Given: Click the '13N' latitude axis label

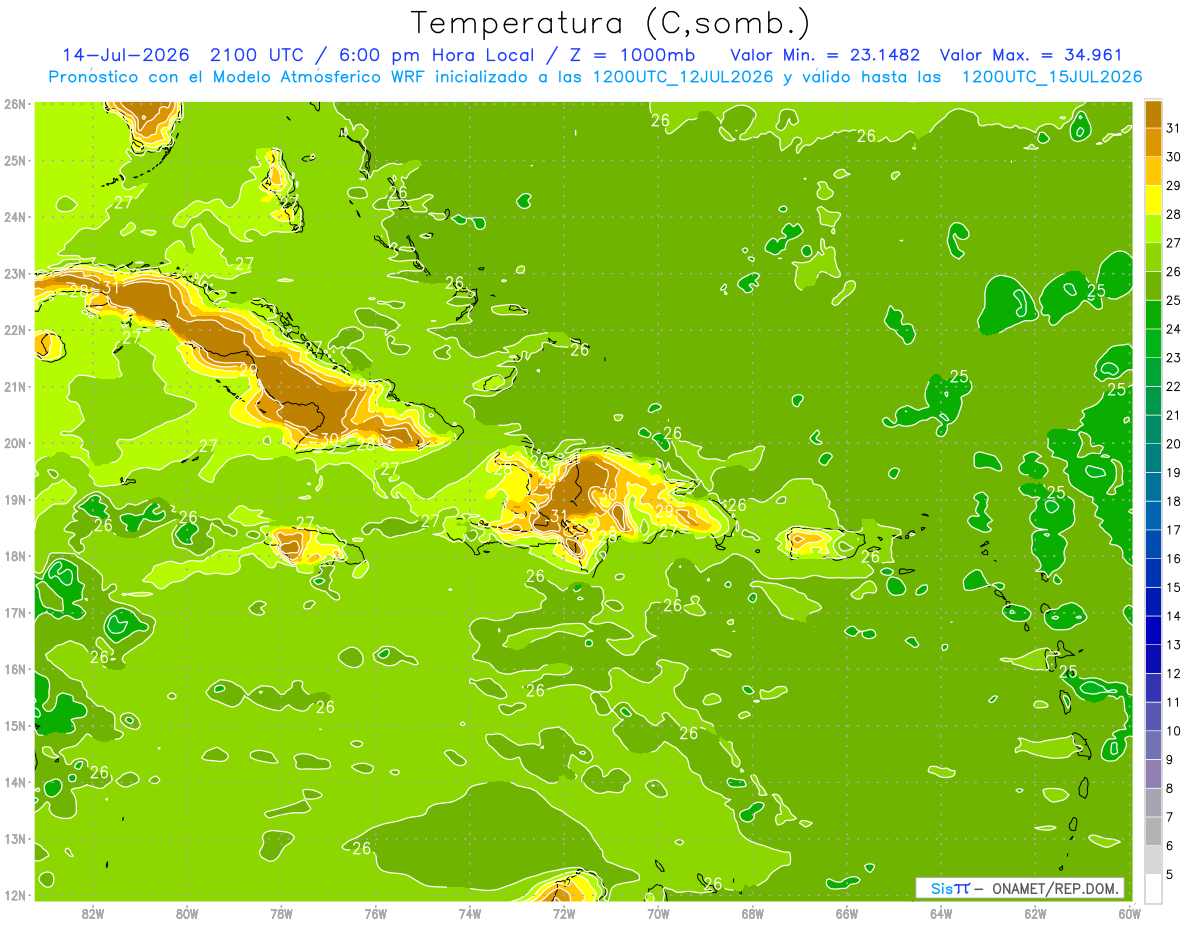Looking at the screenshot, I should coord(15,838).
